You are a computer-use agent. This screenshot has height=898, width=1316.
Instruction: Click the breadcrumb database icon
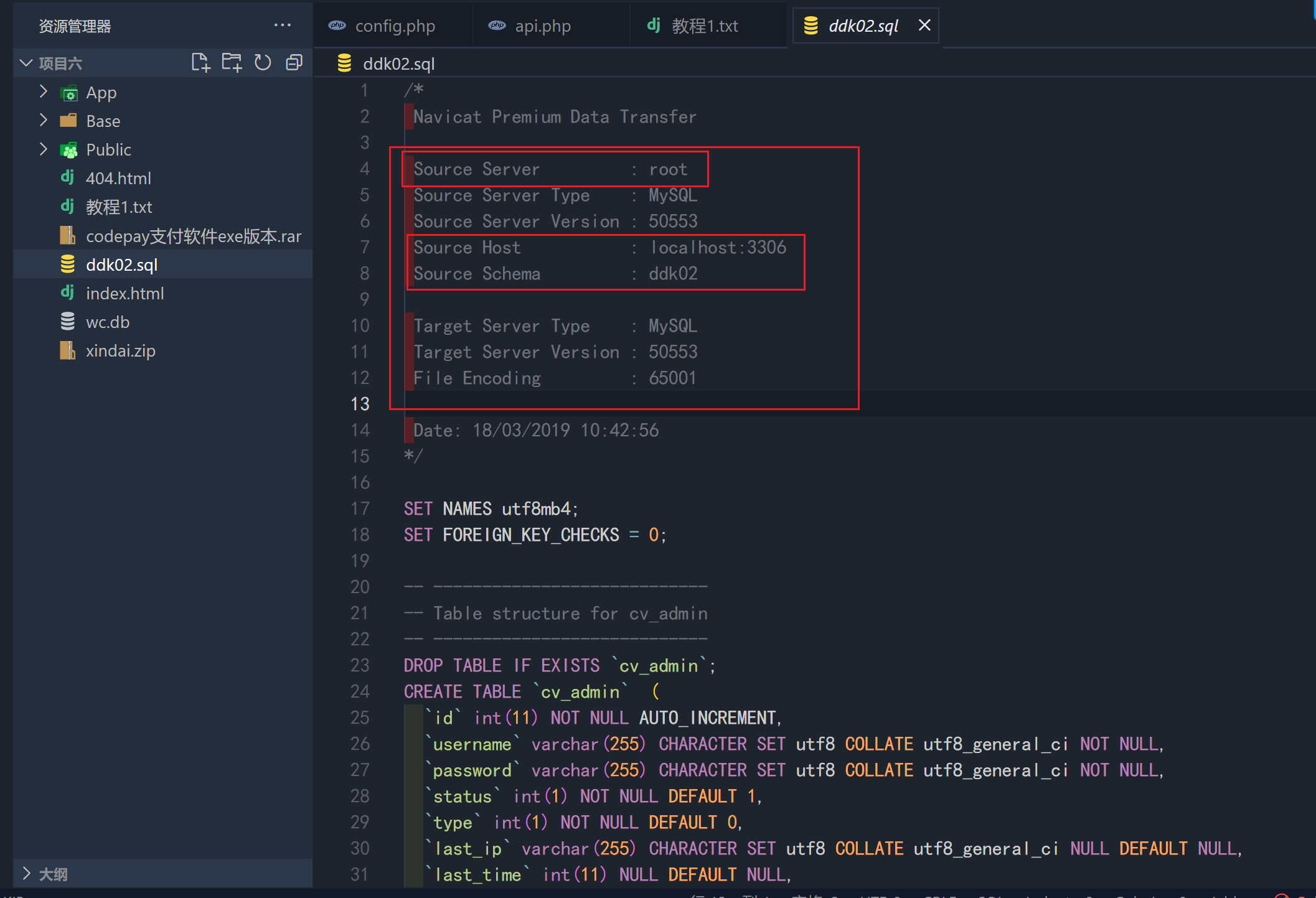[344, 63]
